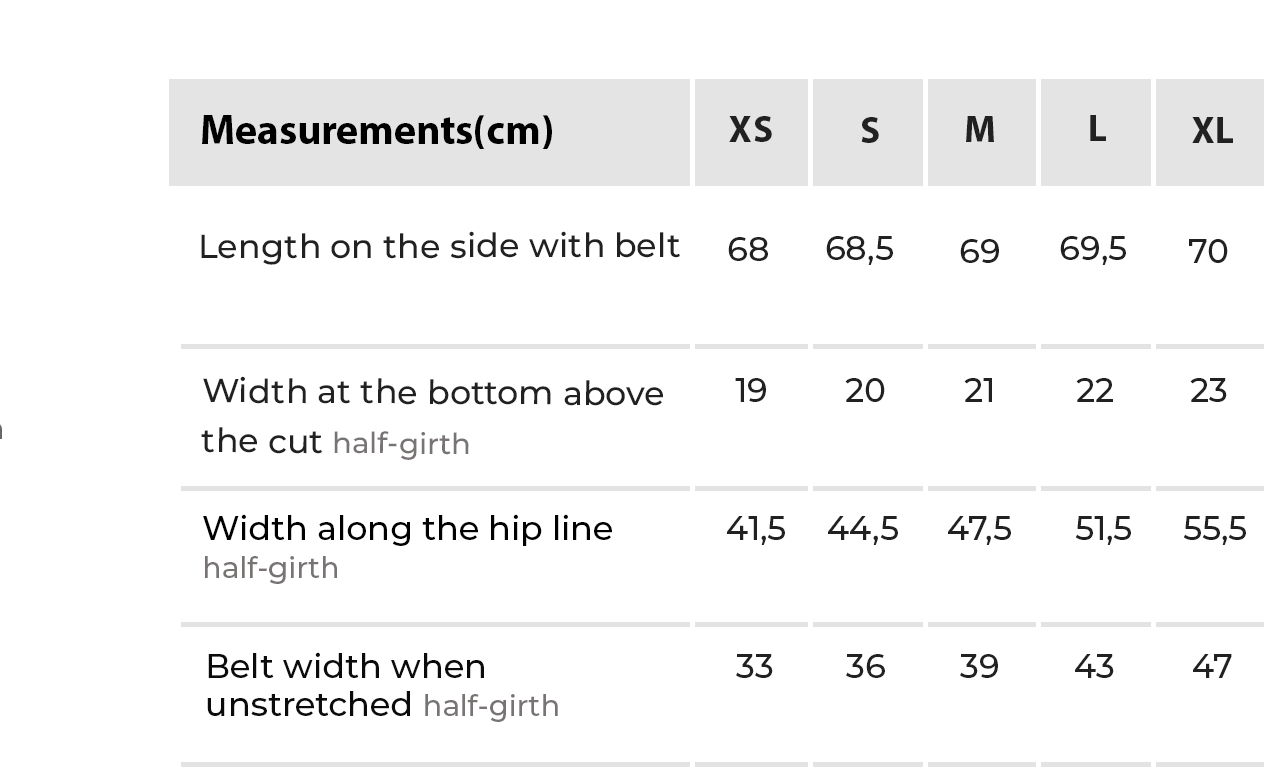Screen dimensions: 1269x772
Task: Click the S belt width value 36
Action: pyautogui.click(x=865, y=667)
